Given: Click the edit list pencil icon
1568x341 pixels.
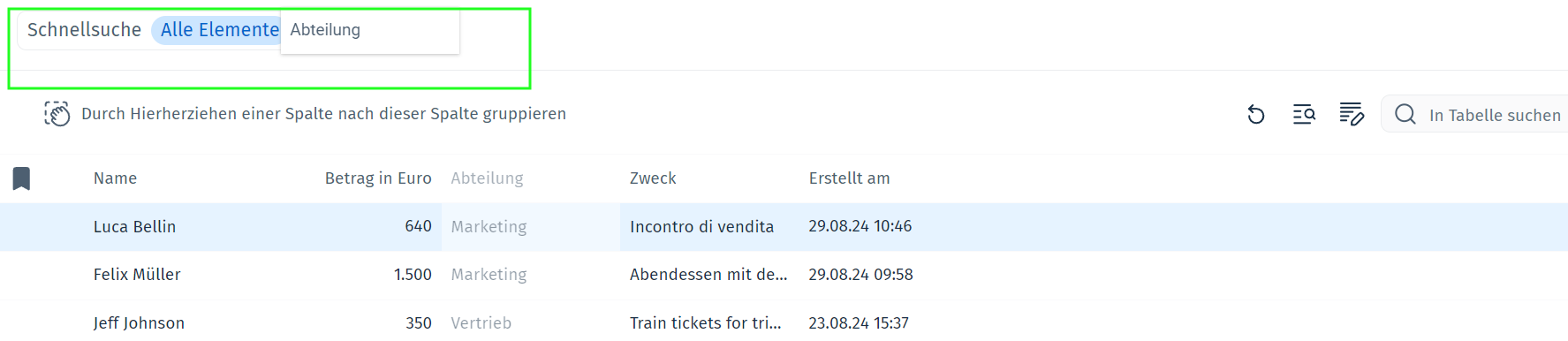Looking at the screenshot, I should pos(1352,114).
